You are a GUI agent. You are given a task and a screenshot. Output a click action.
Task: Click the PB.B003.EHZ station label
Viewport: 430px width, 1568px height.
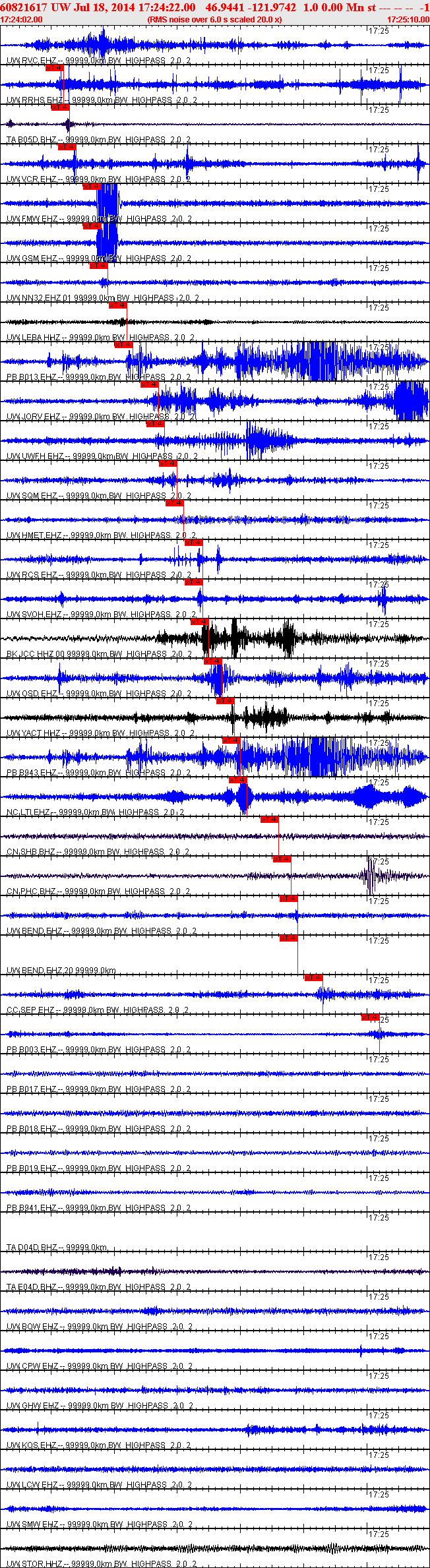point(99,1050)
